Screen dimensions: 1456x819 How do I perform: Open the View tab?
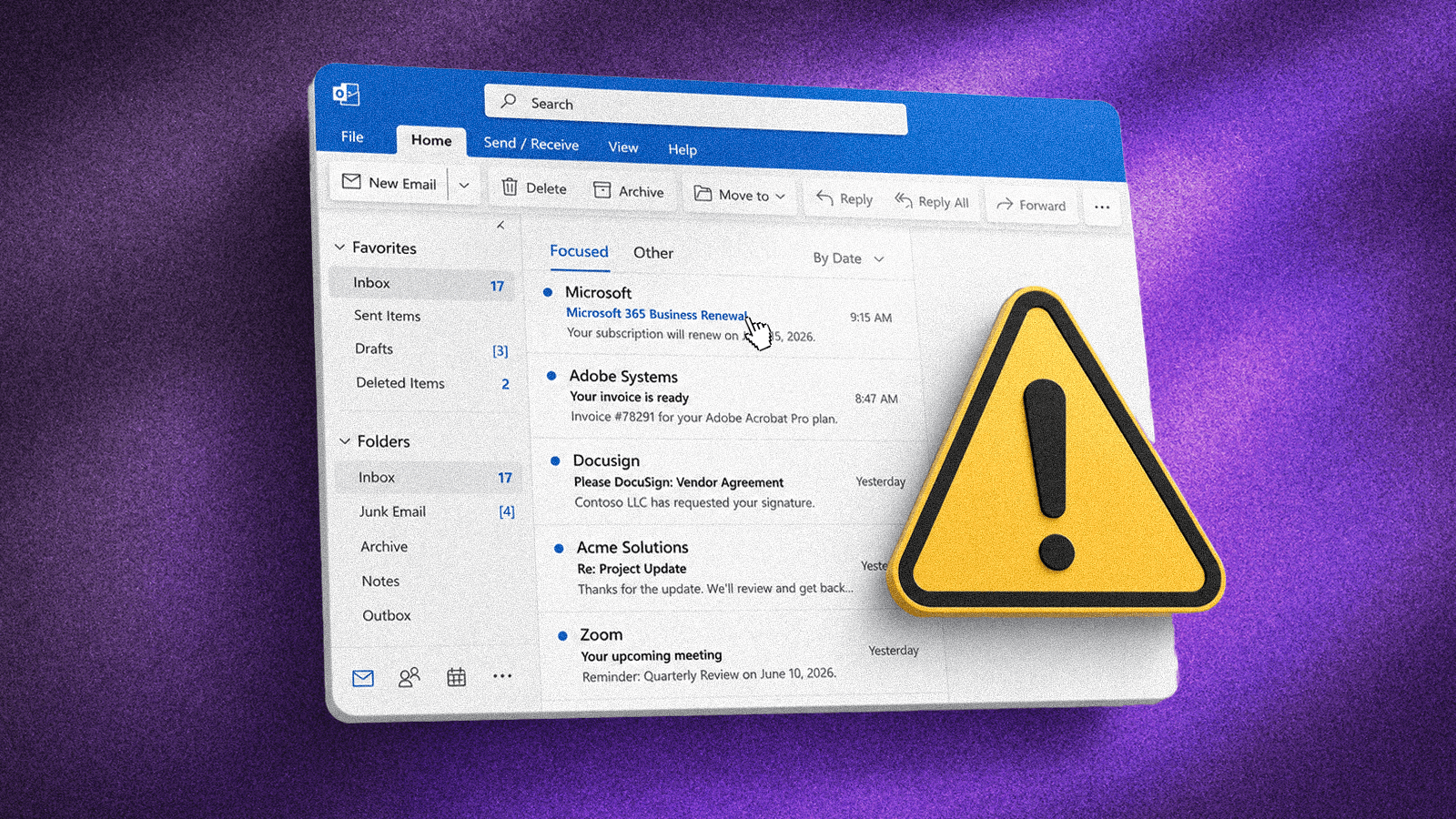click(623, 147)
